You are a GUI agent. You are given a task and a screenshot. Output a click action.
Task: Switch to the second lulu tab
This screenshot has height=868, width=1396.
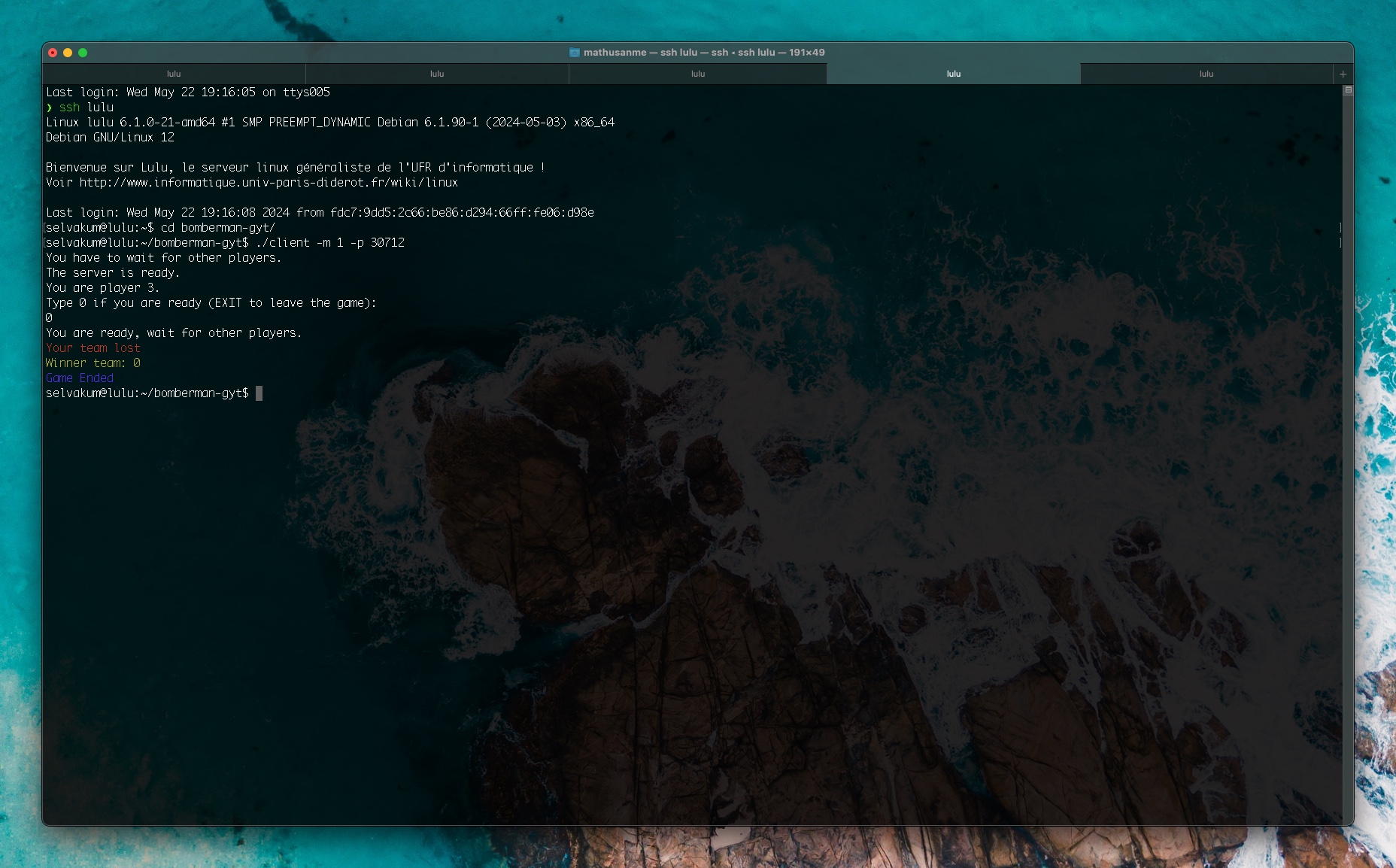[437, 74]
